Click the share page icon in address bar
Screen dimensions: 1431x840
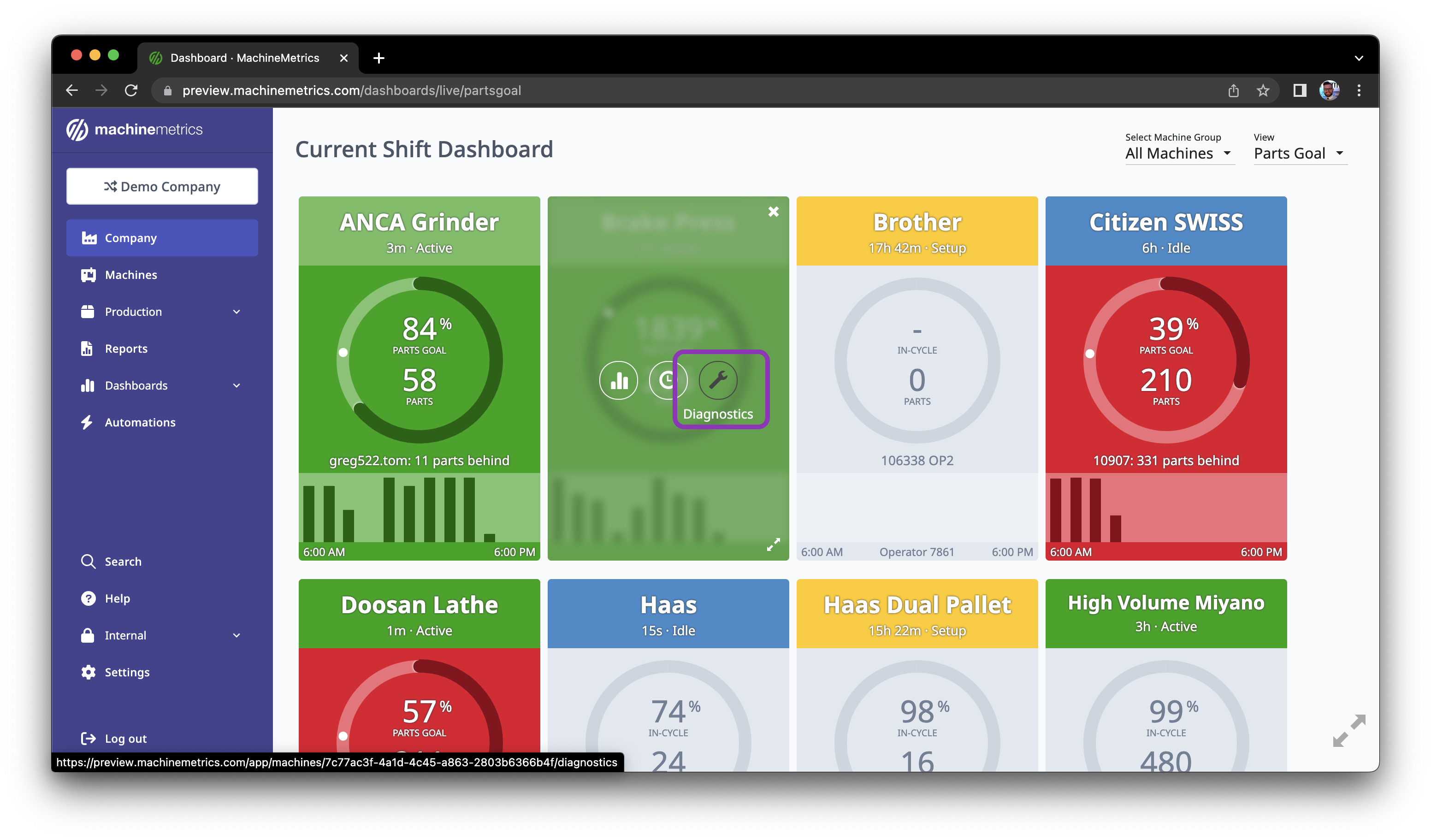(x=1233, y=90)
